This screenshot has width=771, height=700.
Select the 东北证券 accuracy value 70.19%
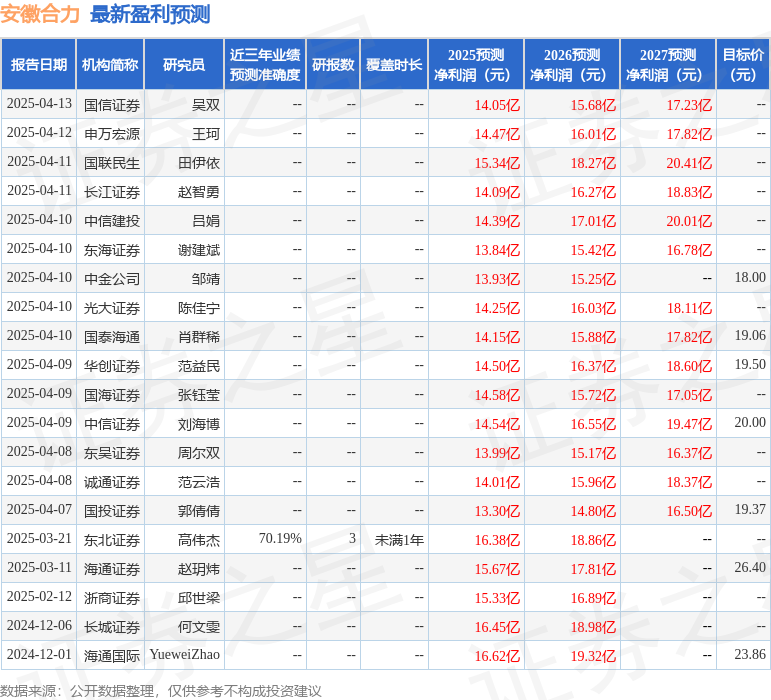[280, 539]
